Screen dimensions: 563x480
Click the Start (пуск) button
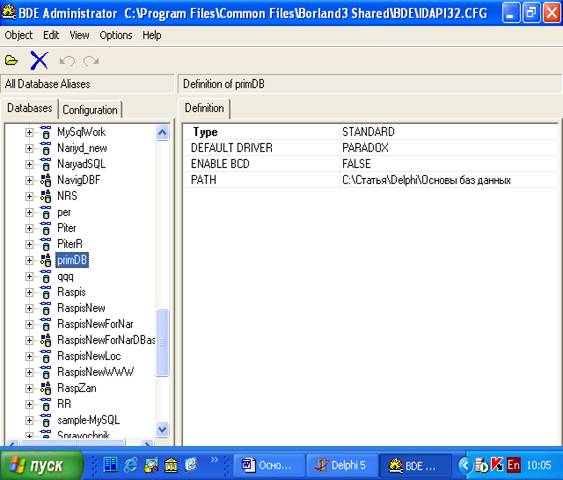tap(41, 465)
